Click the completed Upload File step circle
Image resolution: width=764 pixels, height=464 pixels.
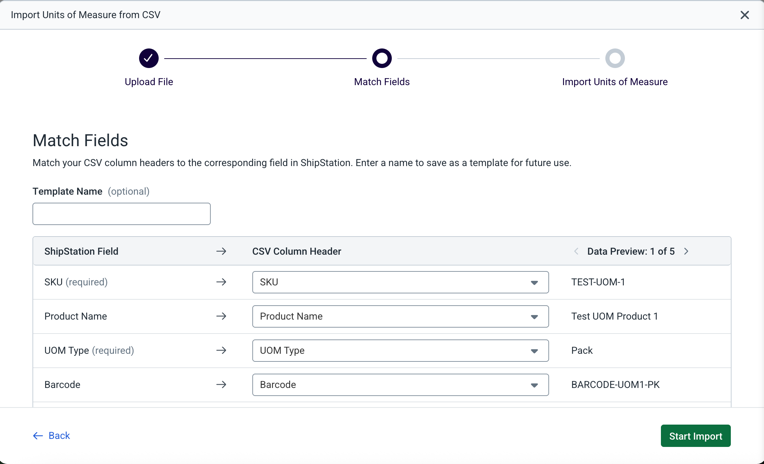tap(149, 58)
